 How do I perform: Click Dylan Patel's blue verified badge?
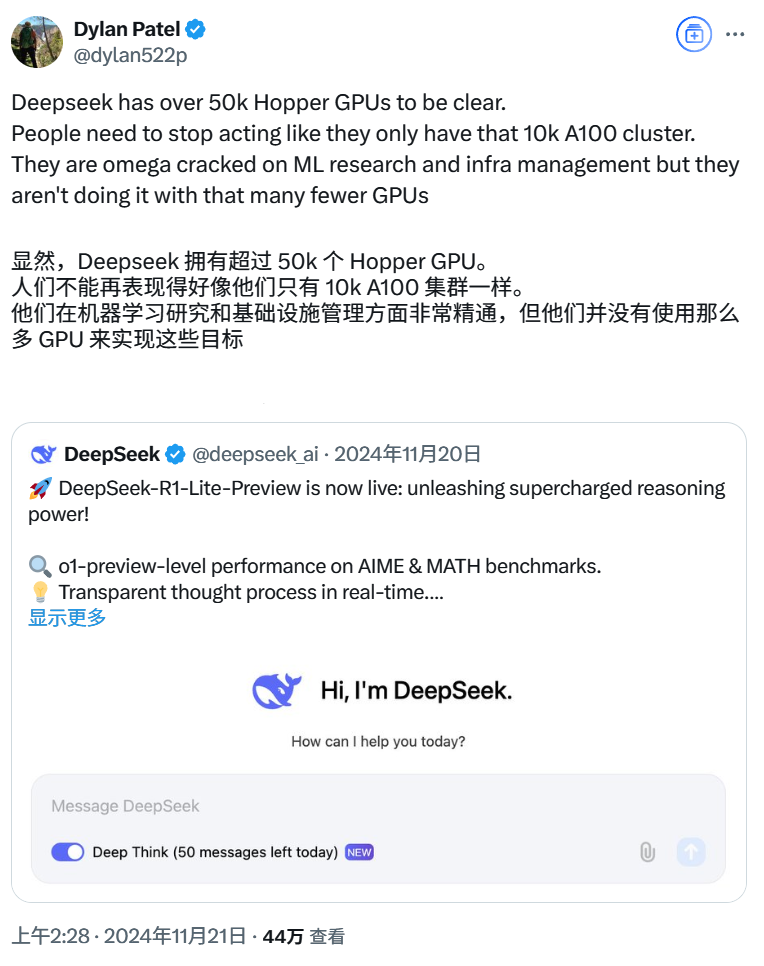195,29
